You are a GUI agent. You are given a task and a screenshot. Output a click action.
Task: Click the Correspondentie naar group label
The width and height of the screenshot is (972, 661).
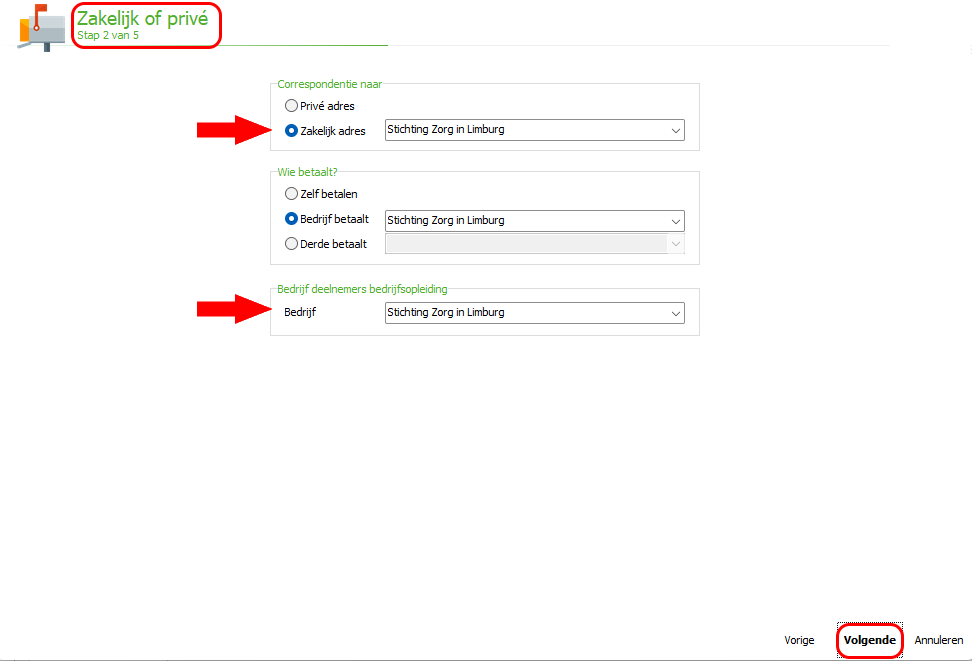(329, 84)
